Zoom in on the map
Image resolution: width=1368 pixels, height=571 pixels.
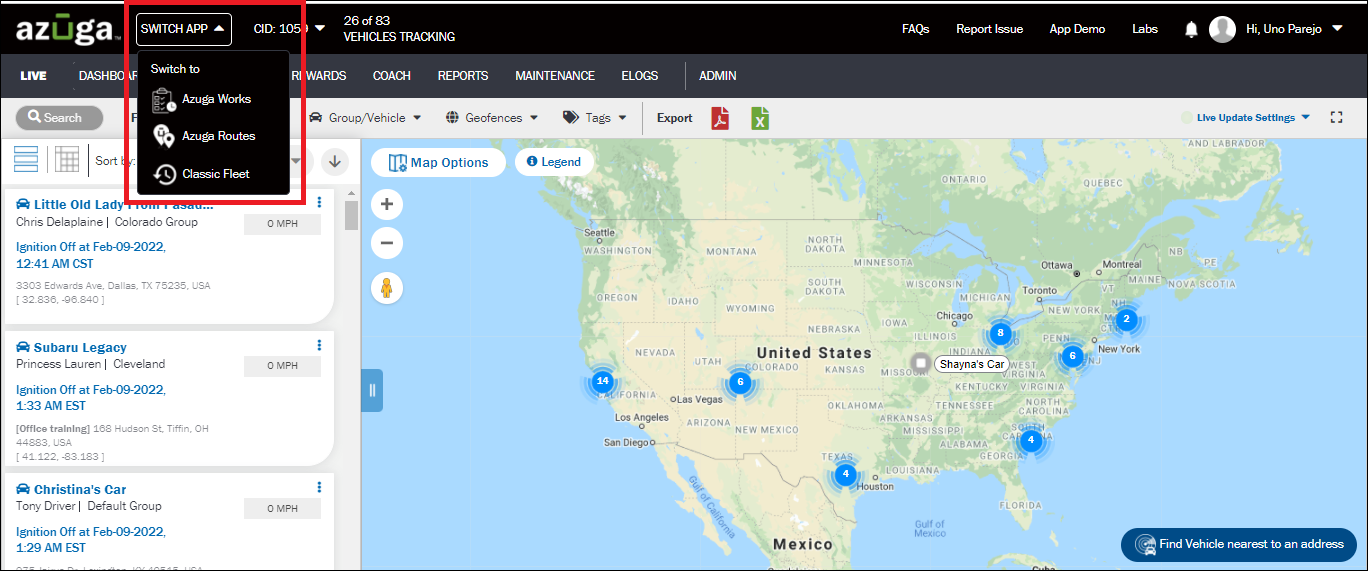click(387, 205)
